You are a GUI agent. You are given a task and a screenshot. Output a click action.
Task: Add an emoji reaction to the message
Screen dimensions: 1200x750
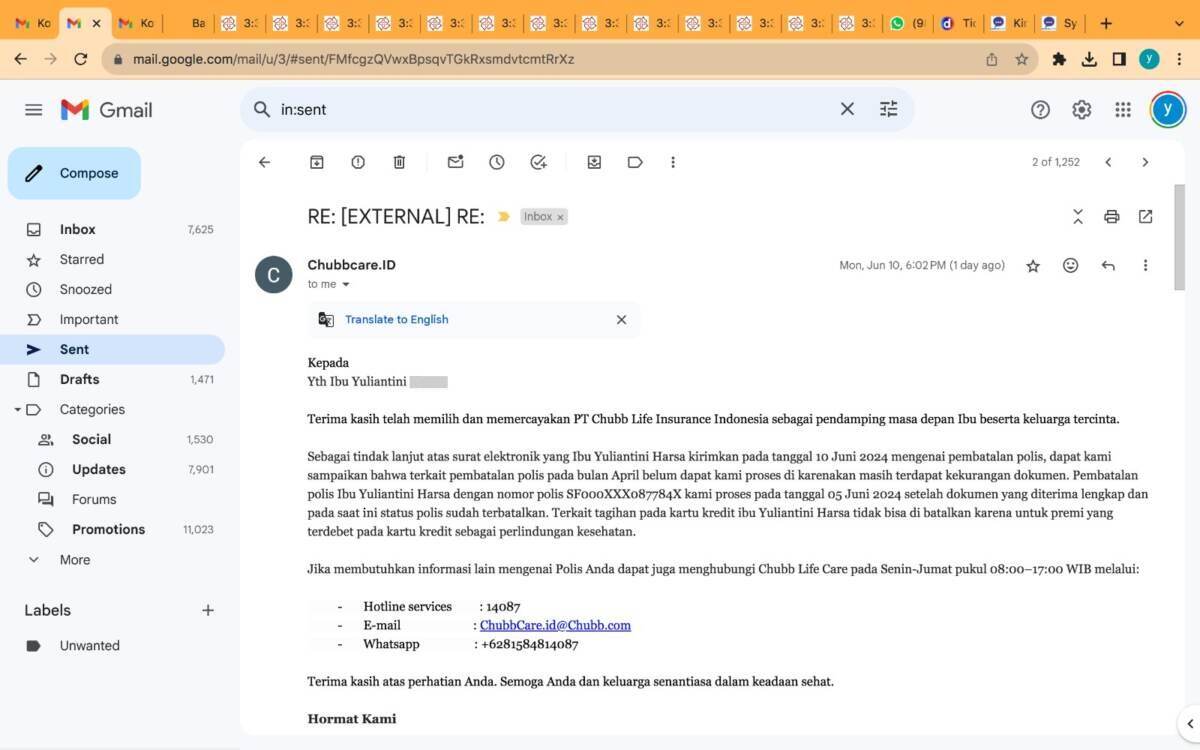click(1071, 266)
